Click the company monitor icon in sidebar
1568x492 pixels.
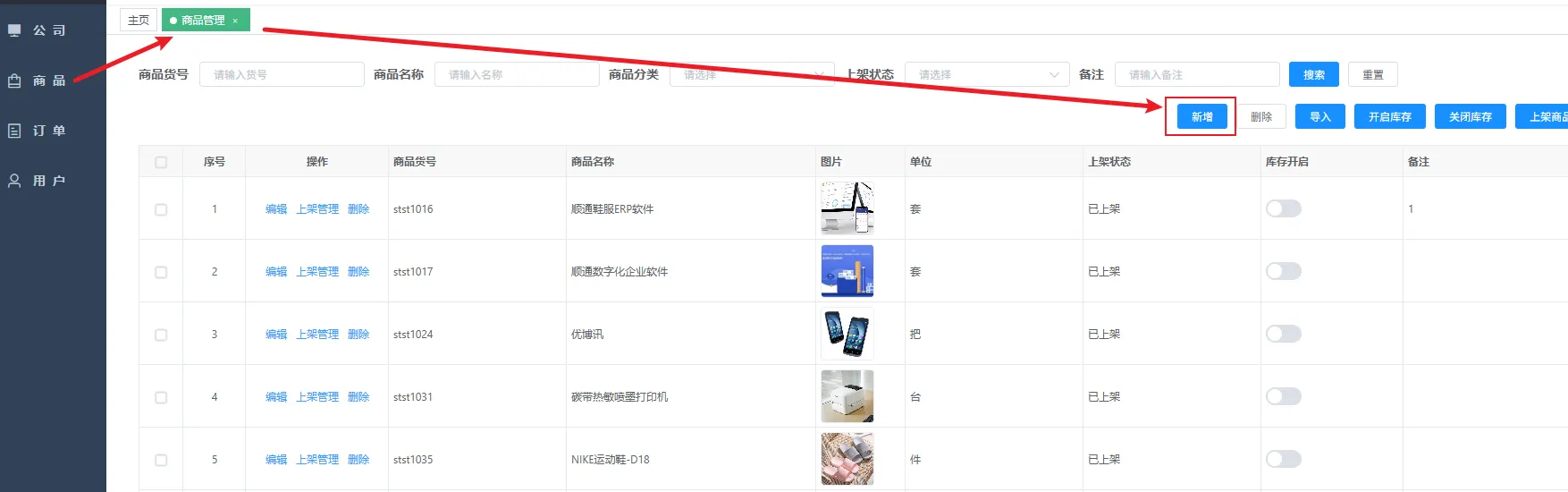[x=14, y=30]
